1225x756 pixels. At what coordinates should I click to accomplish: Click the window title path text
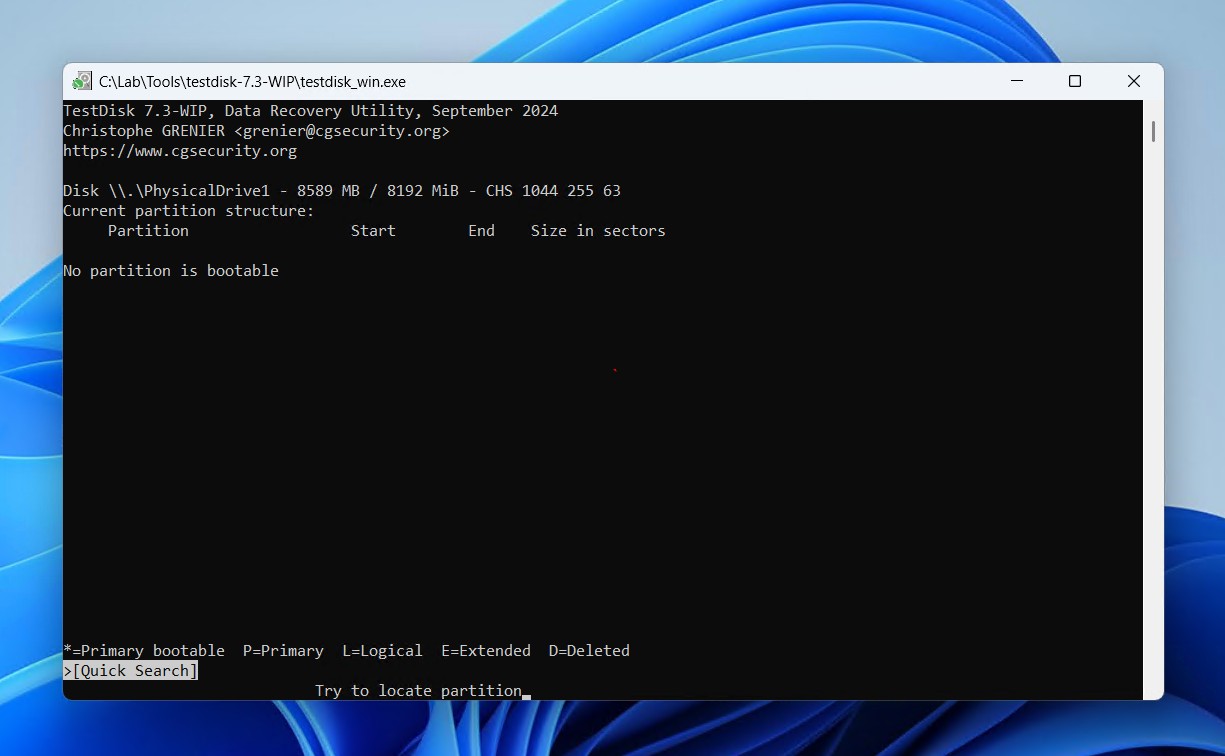(252, 82)
